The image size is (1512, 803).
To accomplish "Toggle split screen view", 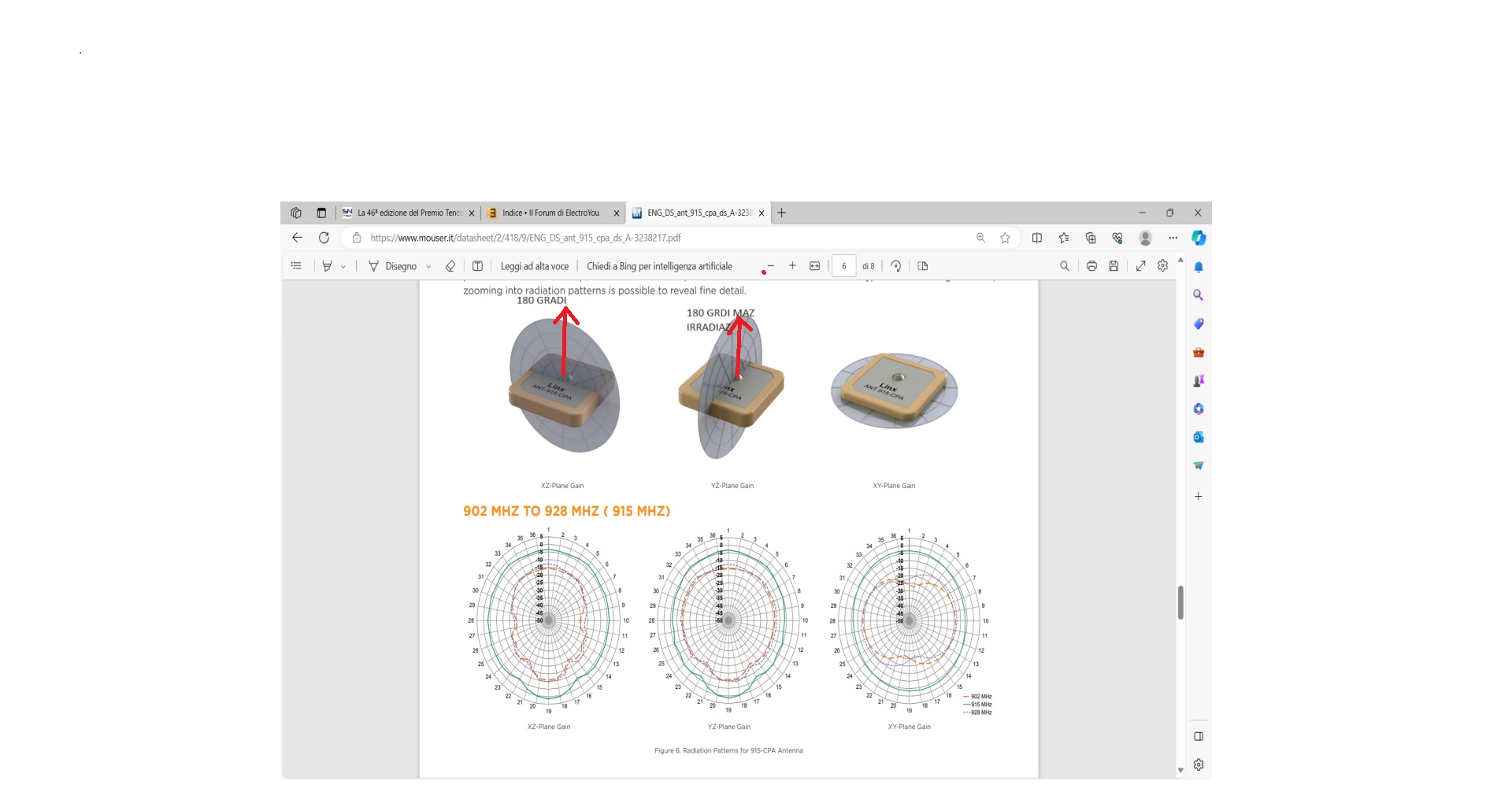I will (1037, 238).
